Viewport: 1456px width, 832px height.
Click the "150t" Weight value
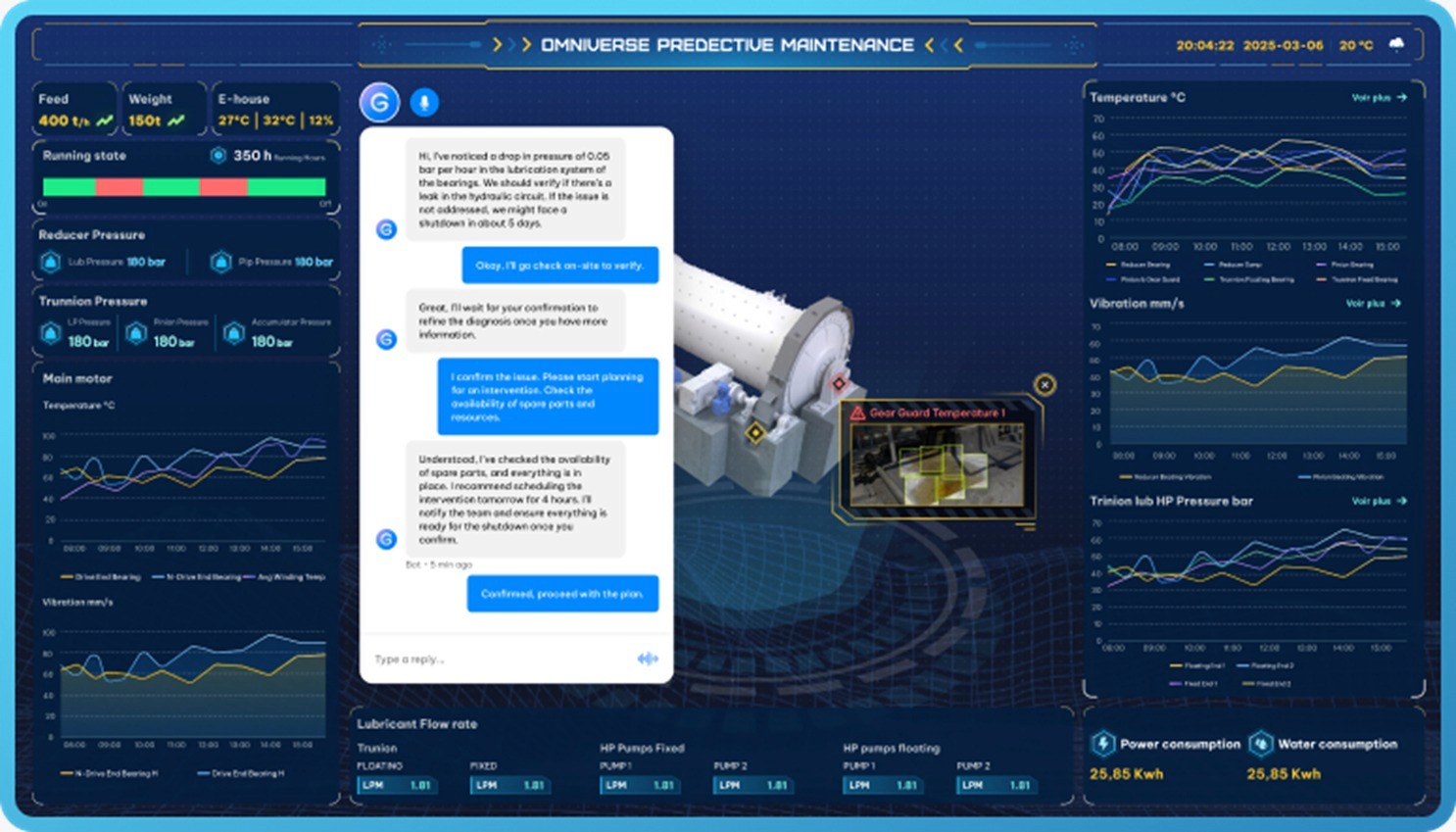coord(144,121)
